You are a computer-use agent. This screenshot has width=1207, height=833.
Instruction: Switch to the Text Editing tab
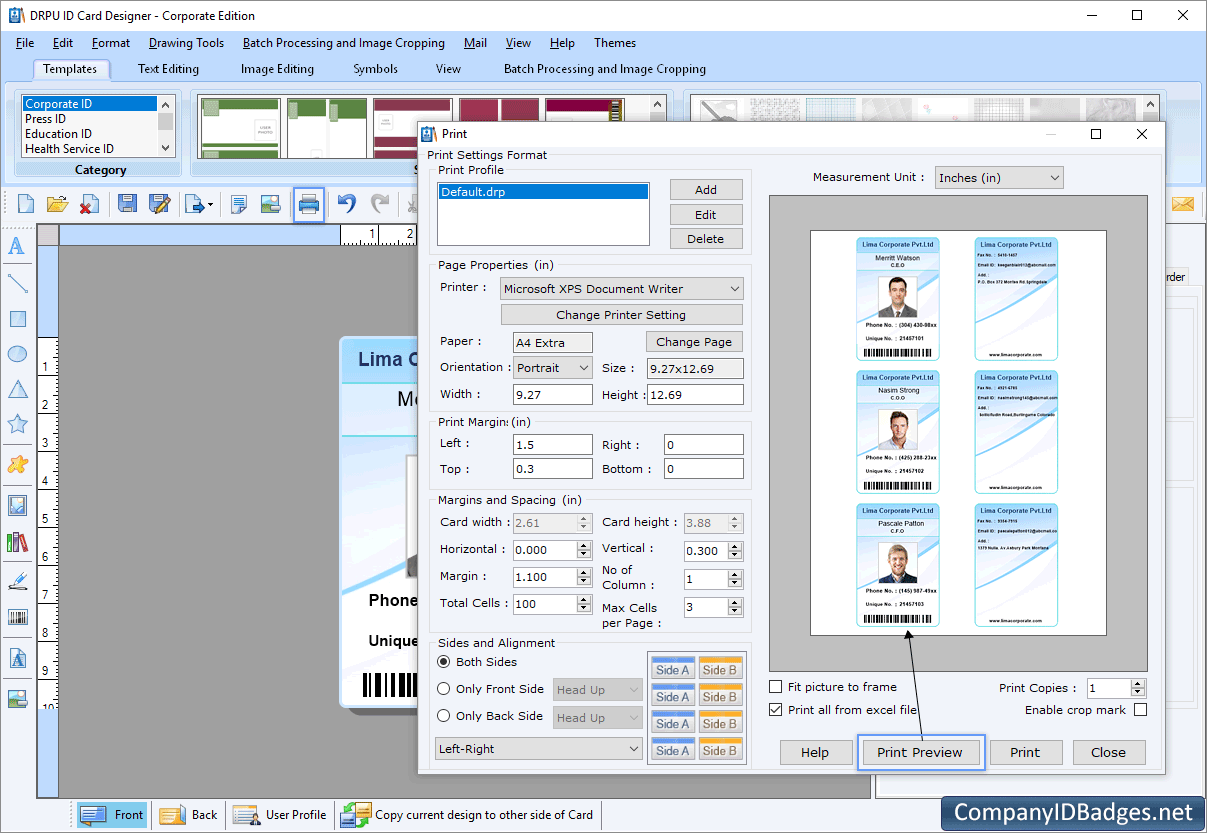(x=167, y=68)
